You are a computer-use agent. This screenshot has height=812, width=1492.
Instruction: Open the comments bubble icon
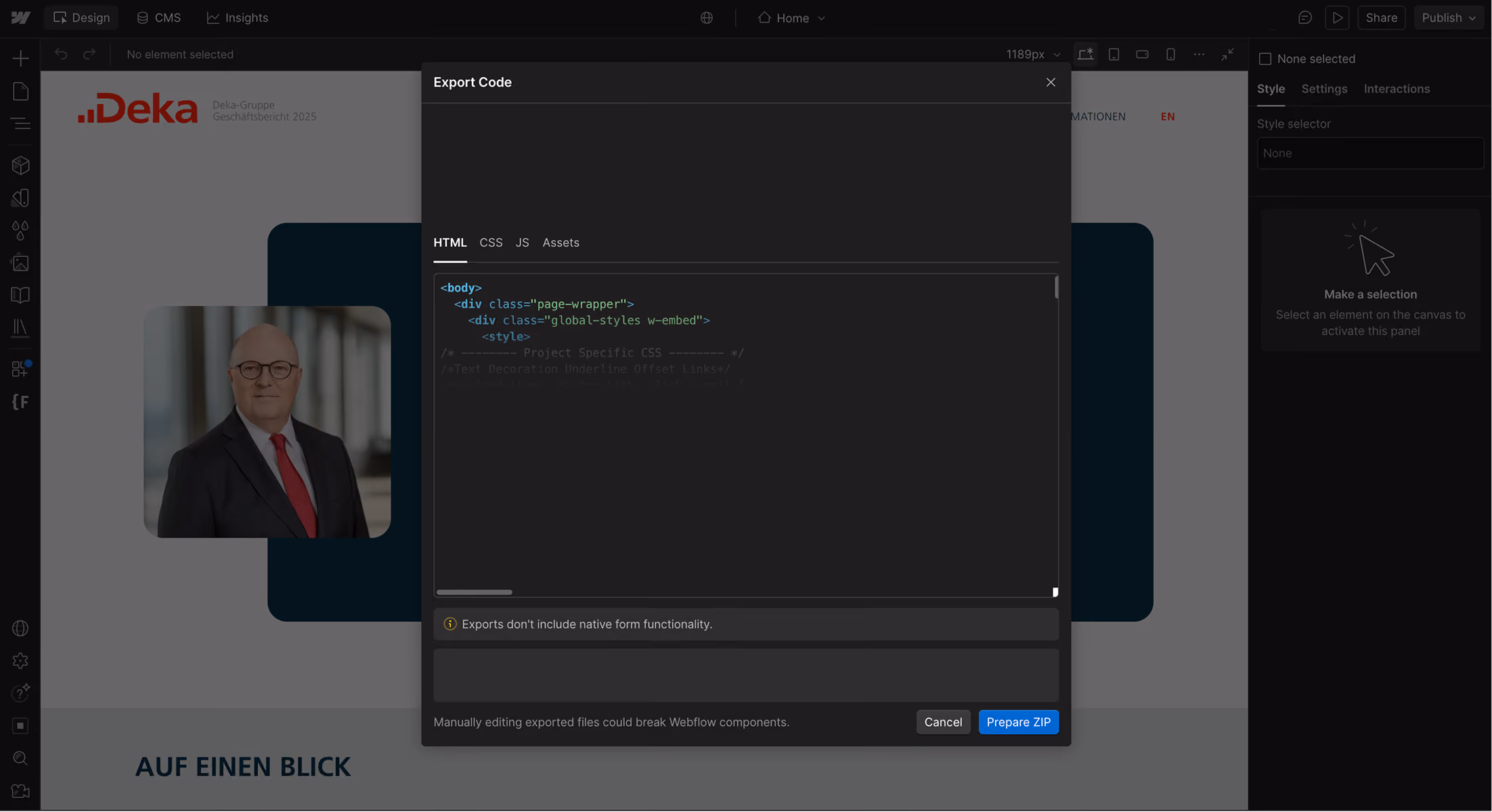1305,18
